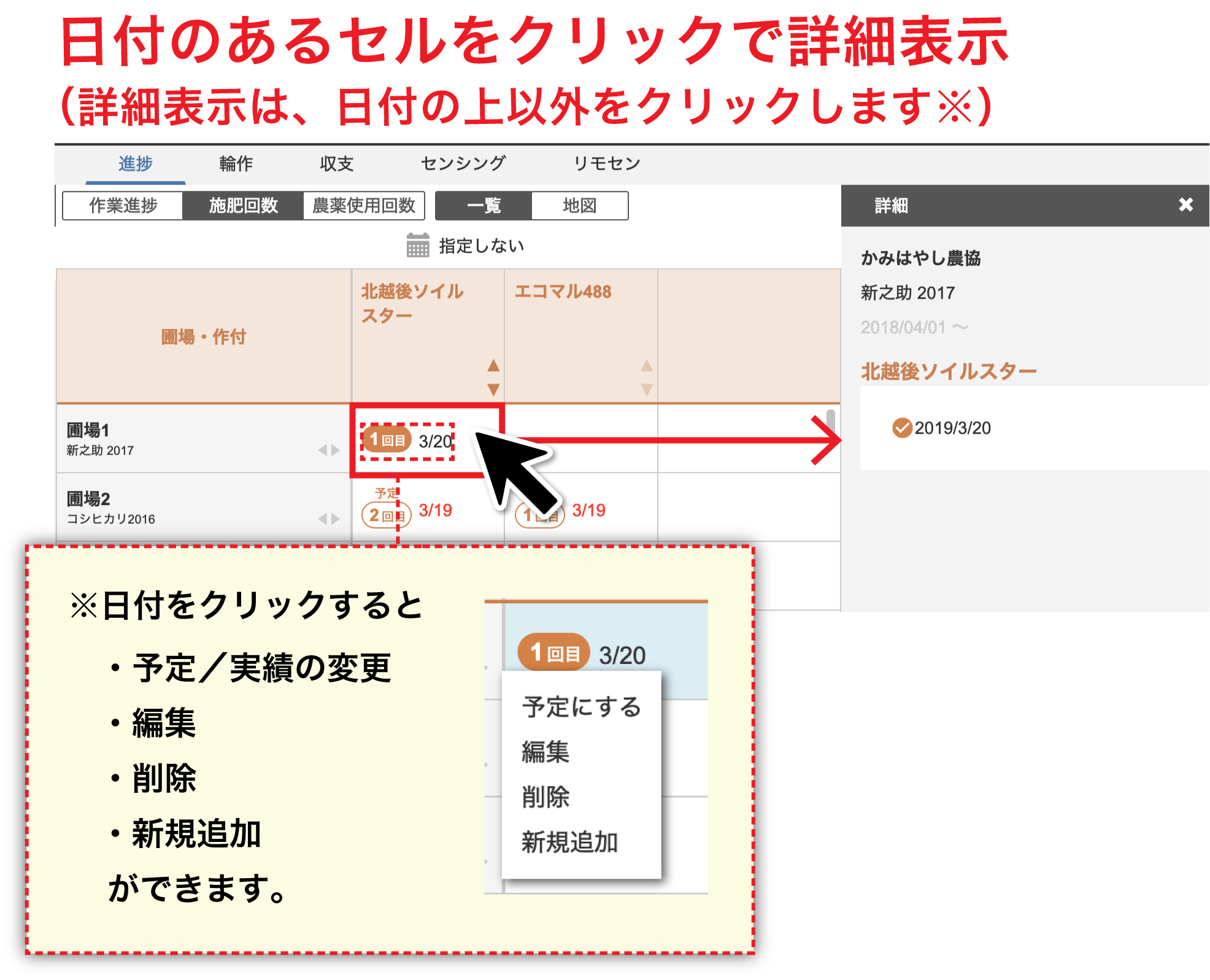
Task: Click 北越後ソイルスター heading in detail panel
Action: click(x=949, y=371)
